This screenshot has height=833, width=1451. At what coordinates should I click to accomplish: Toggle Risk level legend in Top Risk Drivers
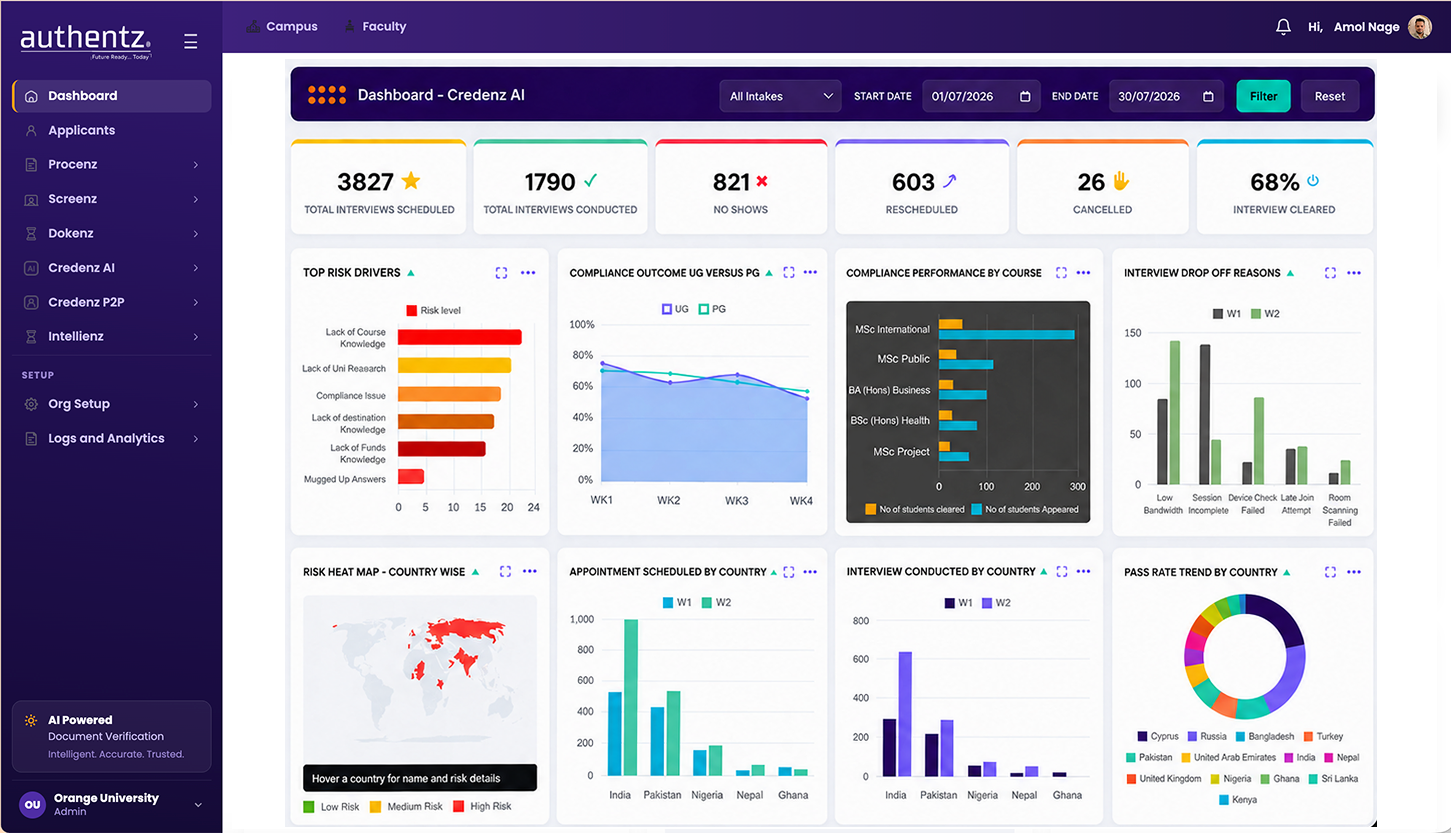(x=433, y=310)
